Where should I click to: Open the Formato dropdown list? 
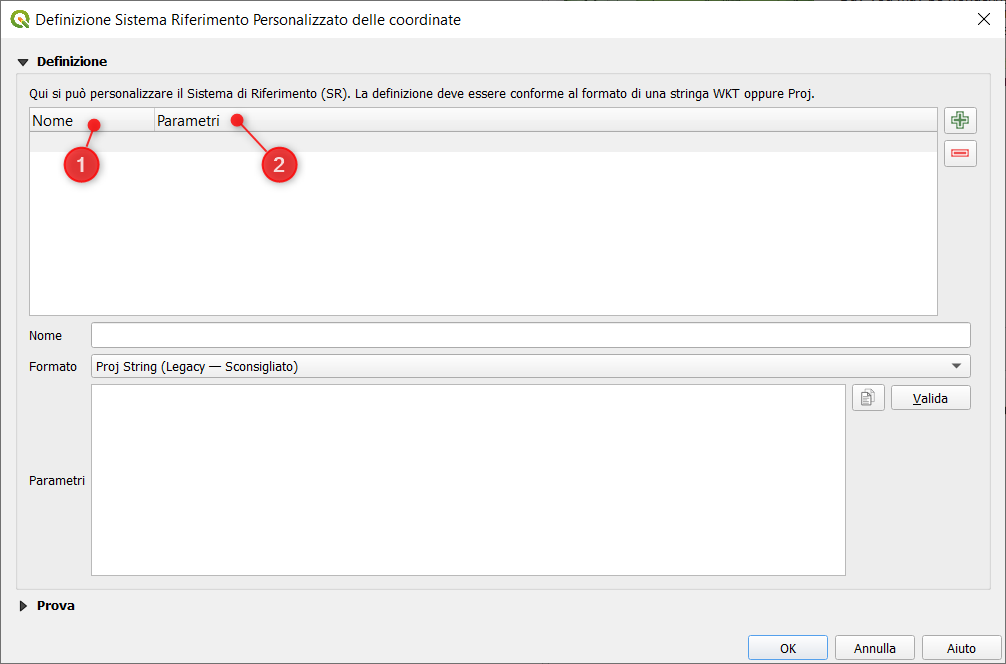coord(530,366)
